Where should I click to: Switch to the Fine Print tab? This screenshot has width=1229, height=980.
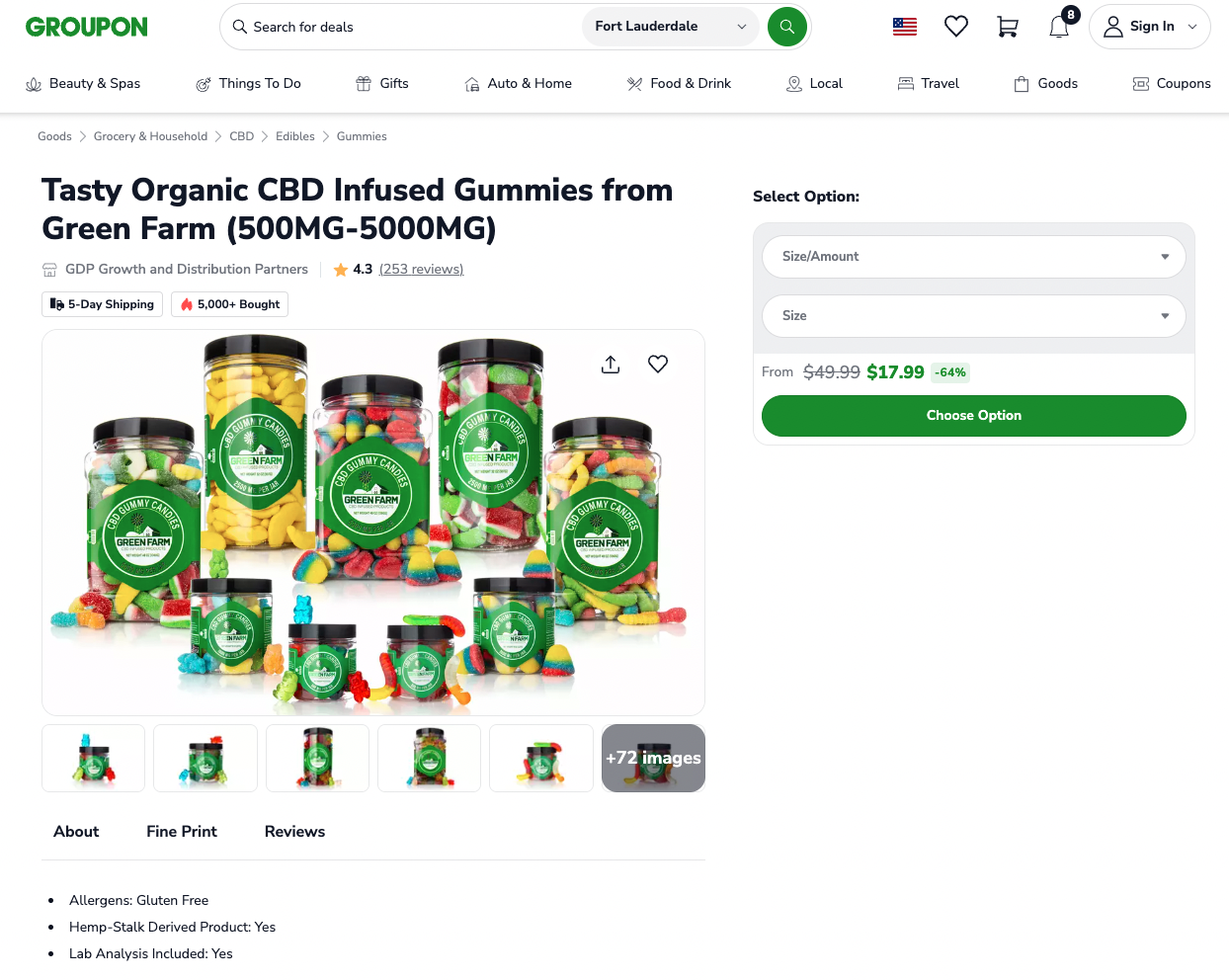point(182,832)
